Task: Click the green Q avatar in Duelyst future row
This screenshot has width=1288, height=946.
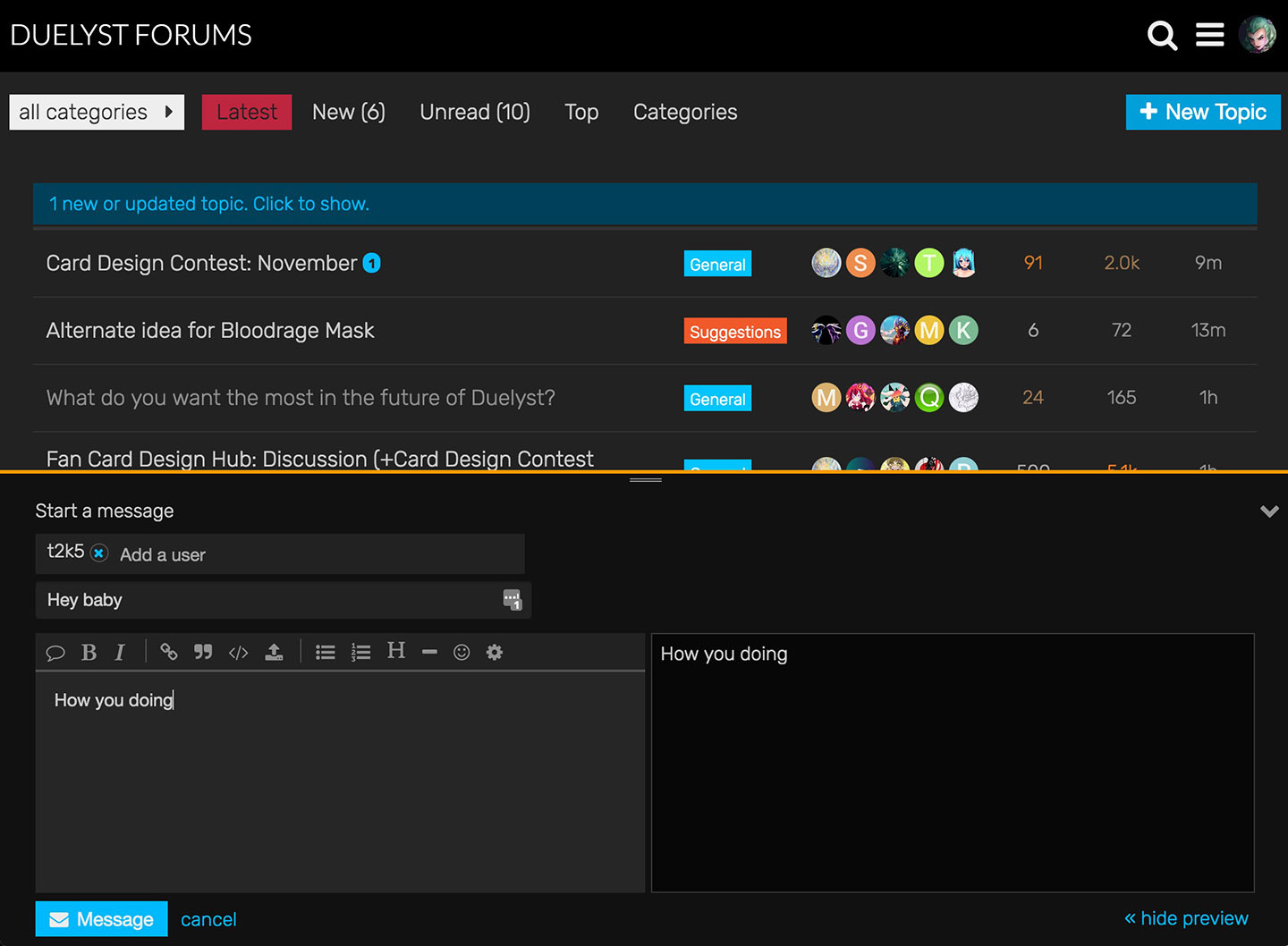Action: click(x=929, y=397)
